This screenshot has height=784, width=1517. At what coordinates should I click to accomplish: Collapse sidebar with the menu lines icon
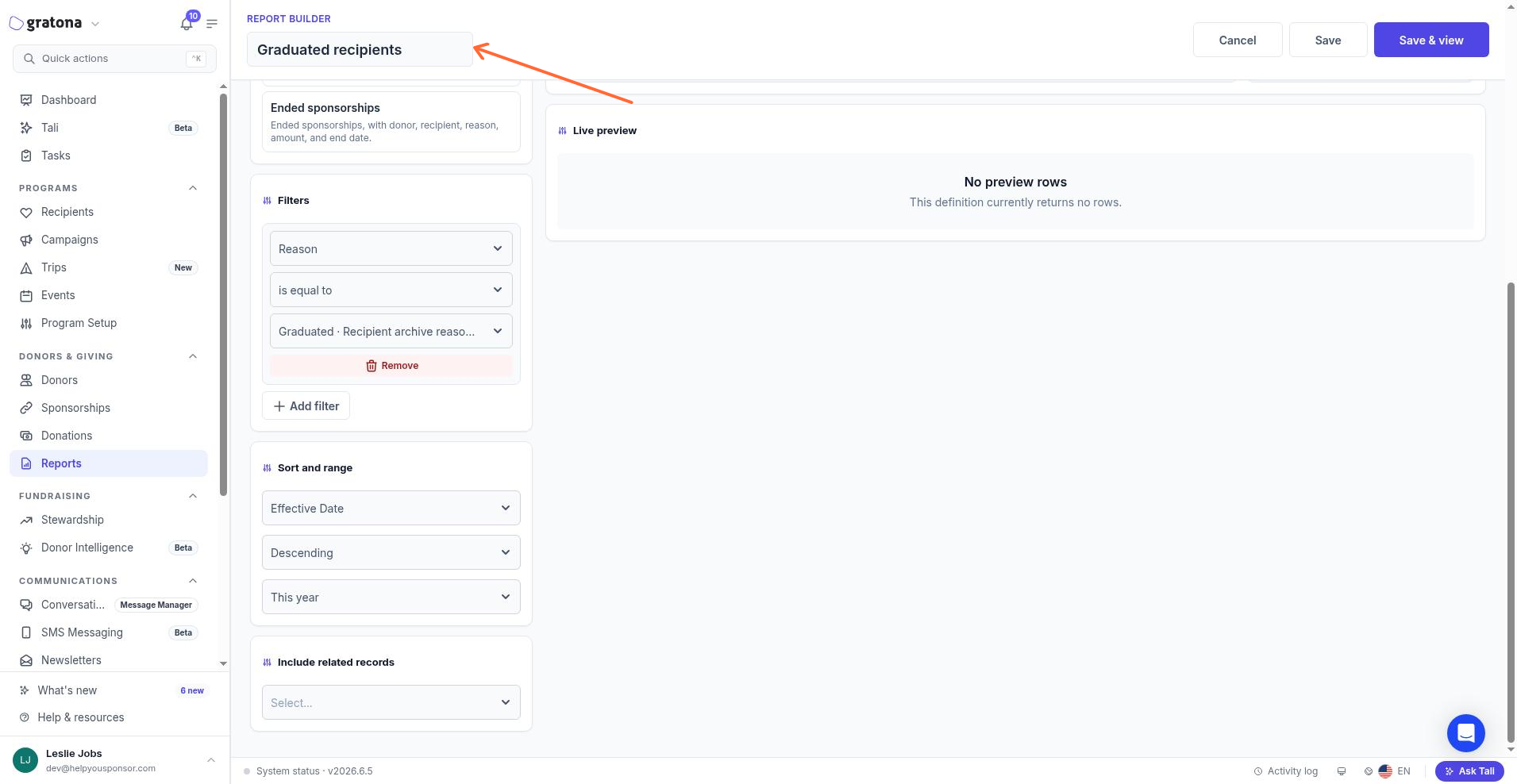coord(212,24)
